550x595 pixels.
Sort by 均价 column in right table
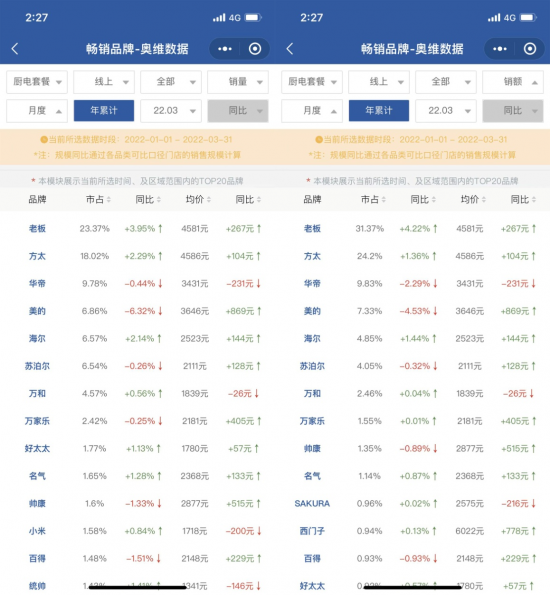473,199
